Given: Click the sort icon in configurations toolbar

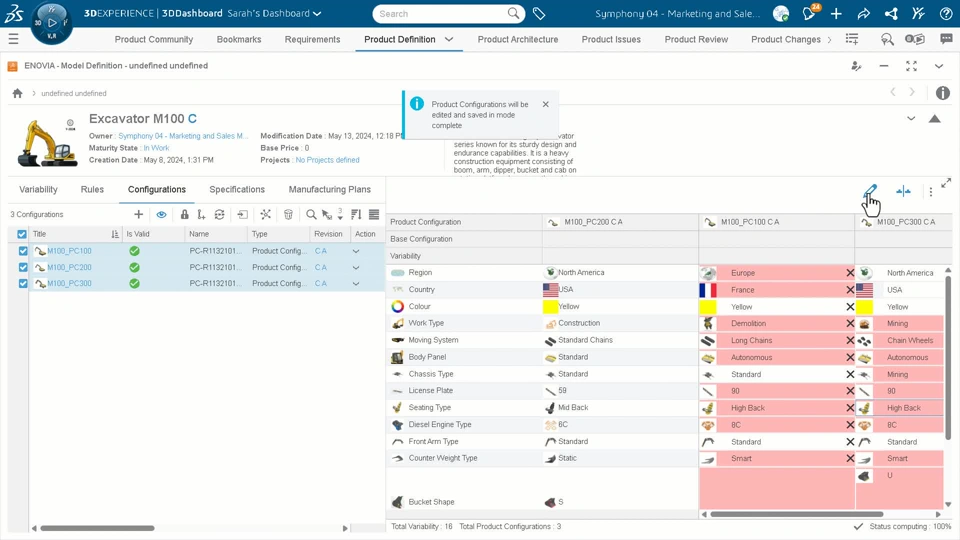Looking at the screenshot, I should pyautogui.click(x=356, y=214).
